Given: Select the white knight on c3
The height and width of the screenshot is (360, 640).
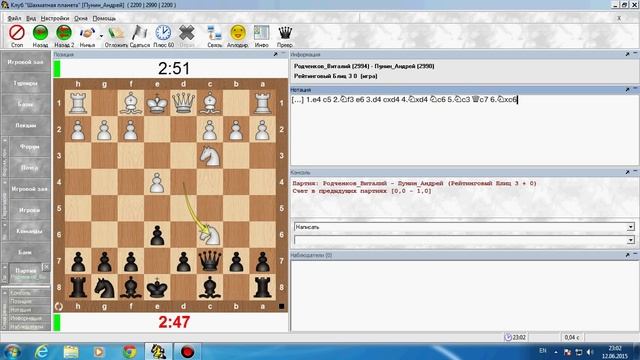Looking at the screenshot, I should [210, 156].
